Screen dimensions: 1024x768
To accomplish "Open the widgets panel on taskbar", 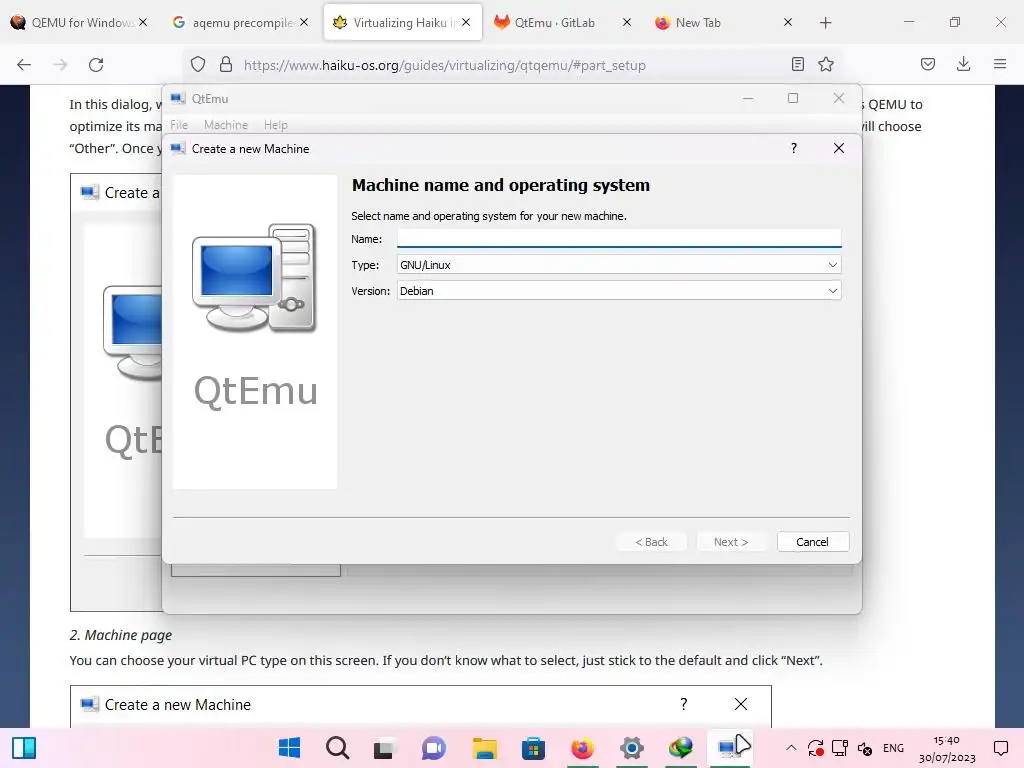I will click(x=24, y=748).
